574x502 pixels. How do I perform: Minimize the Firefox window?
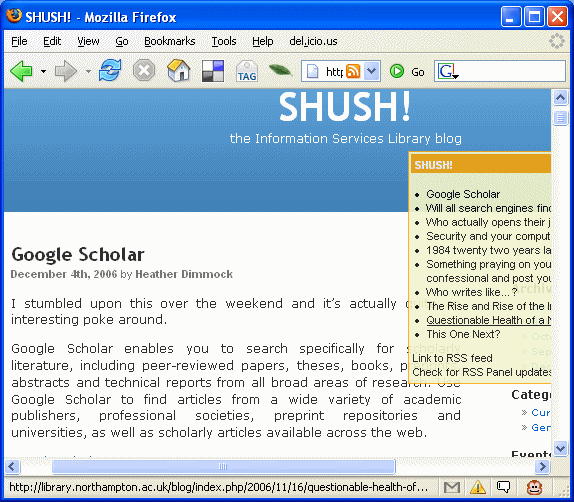[511, 17]
